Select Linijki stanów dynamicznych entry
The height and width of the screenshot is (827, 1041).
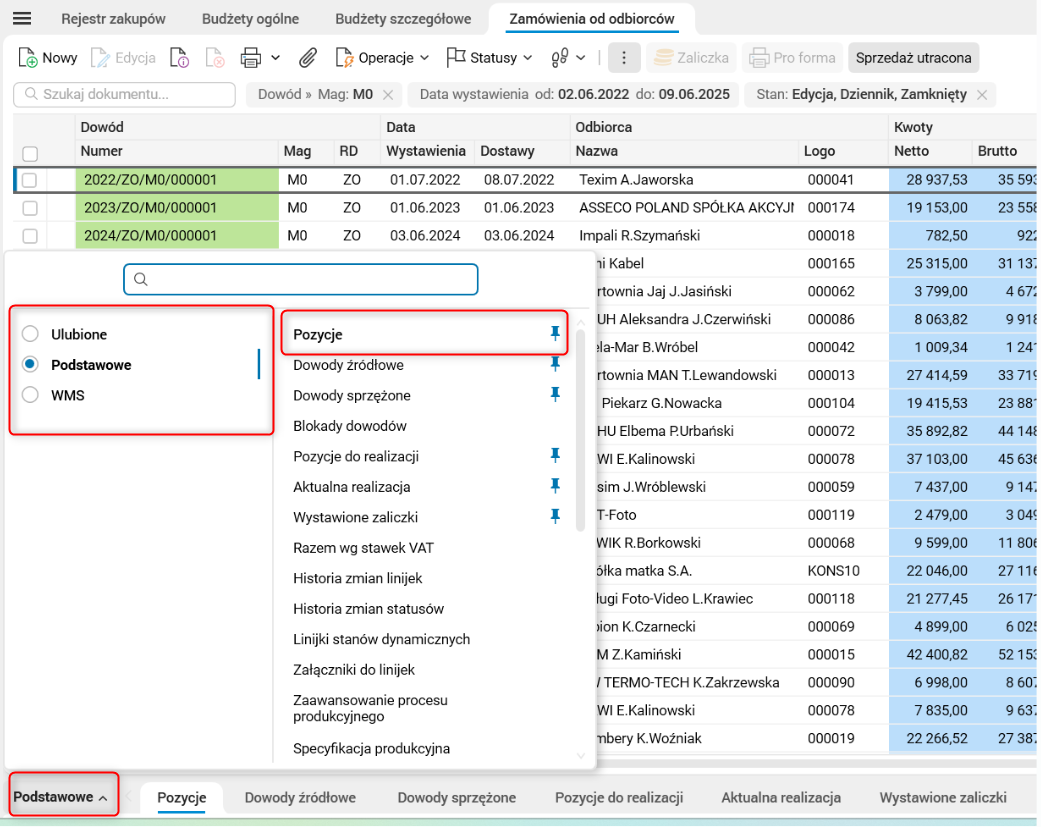tap(381, 639)
